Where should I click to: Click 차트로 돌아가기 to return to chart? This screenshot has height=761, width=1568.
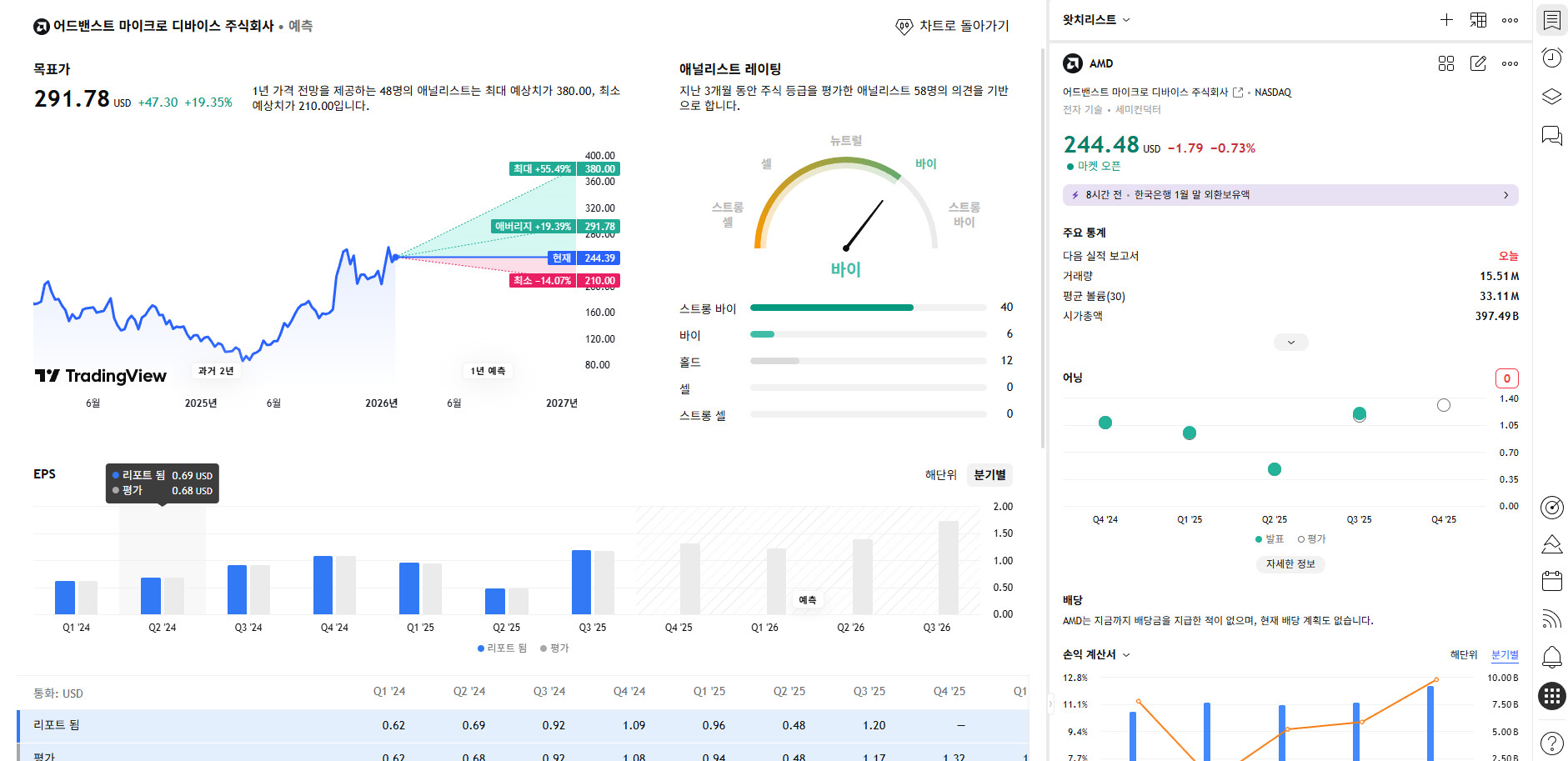(952, 27)
